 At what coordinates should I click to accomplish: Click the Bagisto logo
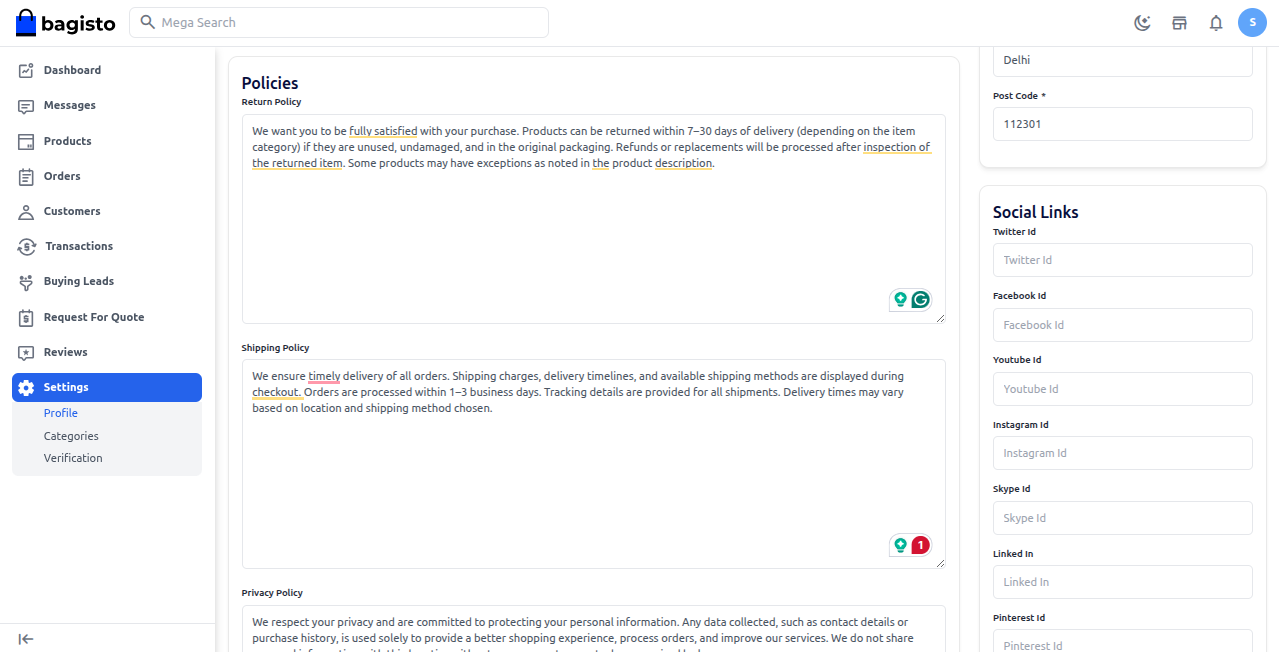pyautogui.click(x=65, y=22)
